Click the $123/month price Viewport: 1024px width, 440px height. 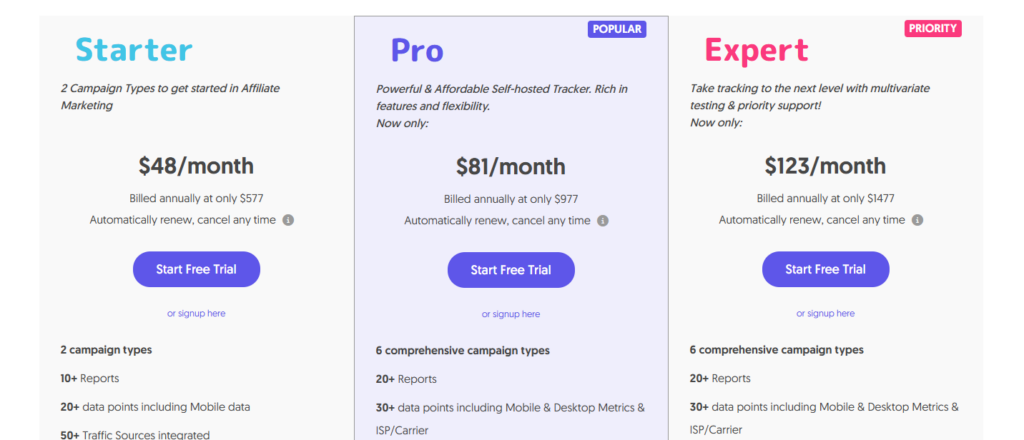pos(825,166)
